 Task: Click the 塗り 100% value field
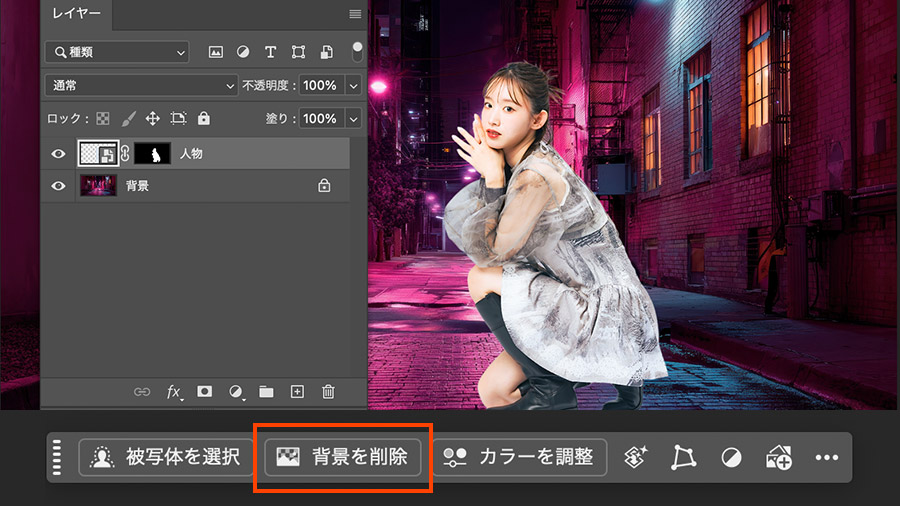coord(321,119)
